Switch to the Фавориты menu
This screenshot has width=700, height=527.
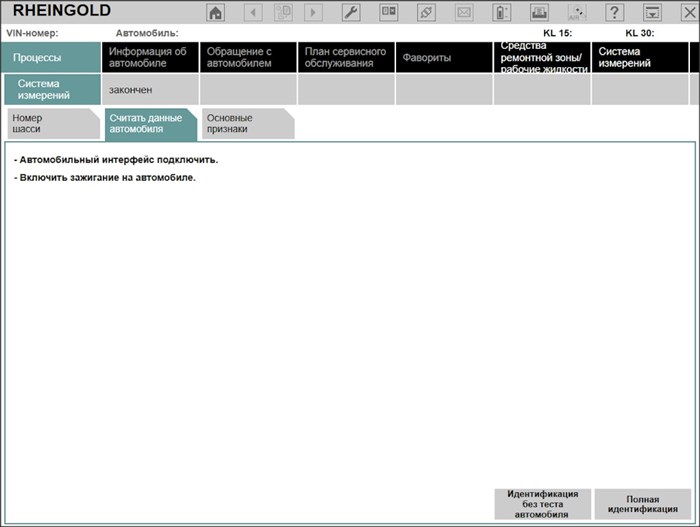click(x=443, y=58)
